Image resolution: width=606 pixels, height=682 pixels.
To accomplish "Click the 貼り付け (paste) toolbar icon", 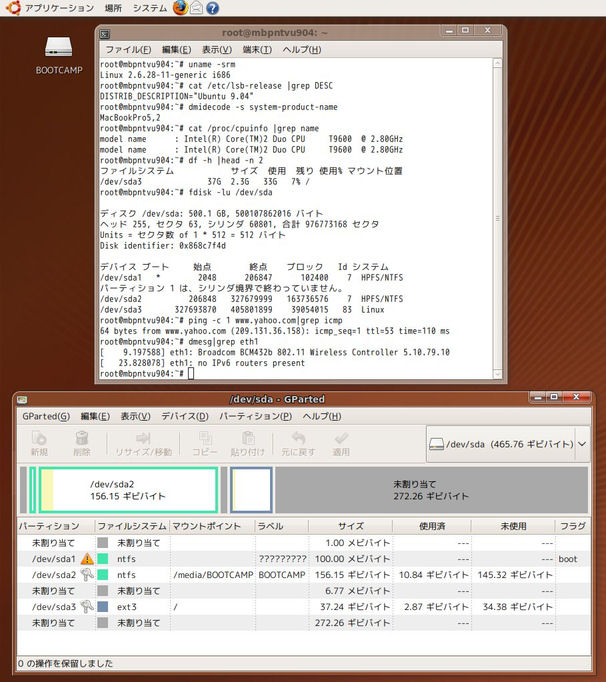I will [248, 438].
